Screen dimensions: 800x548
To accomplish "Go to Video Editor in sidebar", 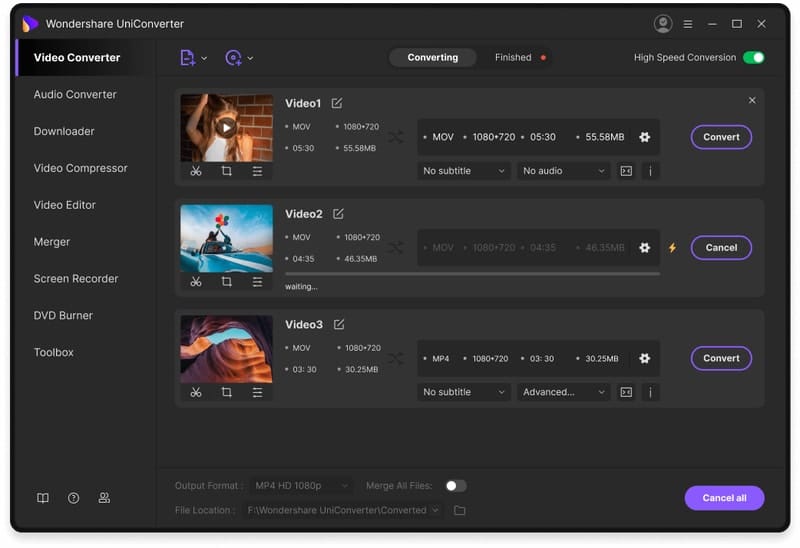I will [65, 205].
